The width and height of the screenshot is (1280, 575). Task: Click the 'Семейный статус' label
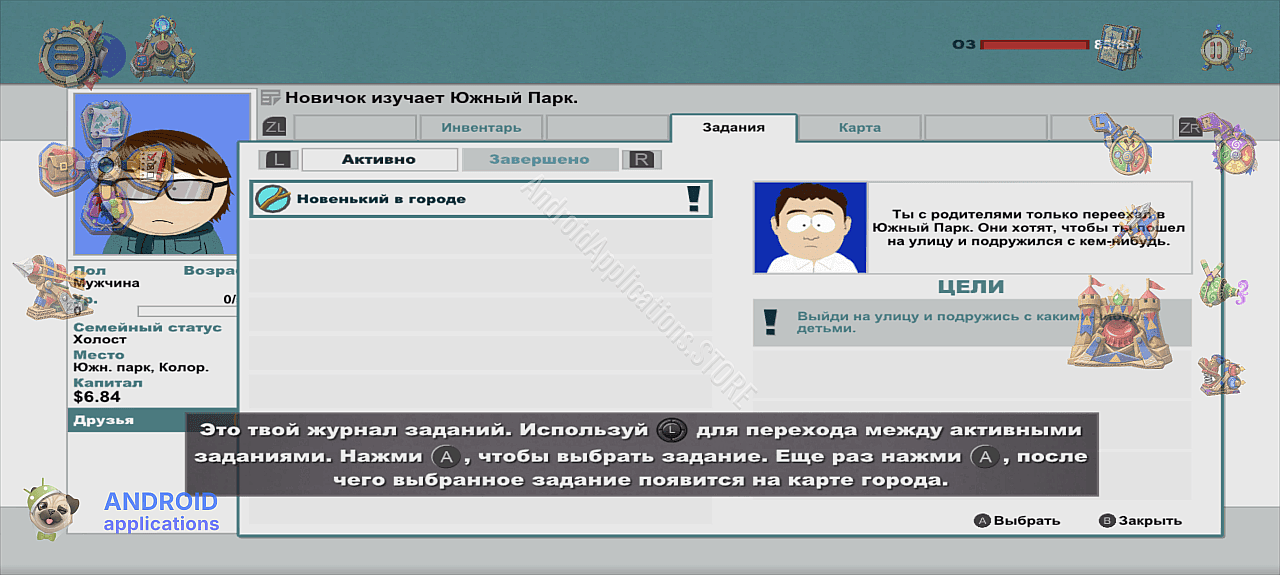coord(148,327)
